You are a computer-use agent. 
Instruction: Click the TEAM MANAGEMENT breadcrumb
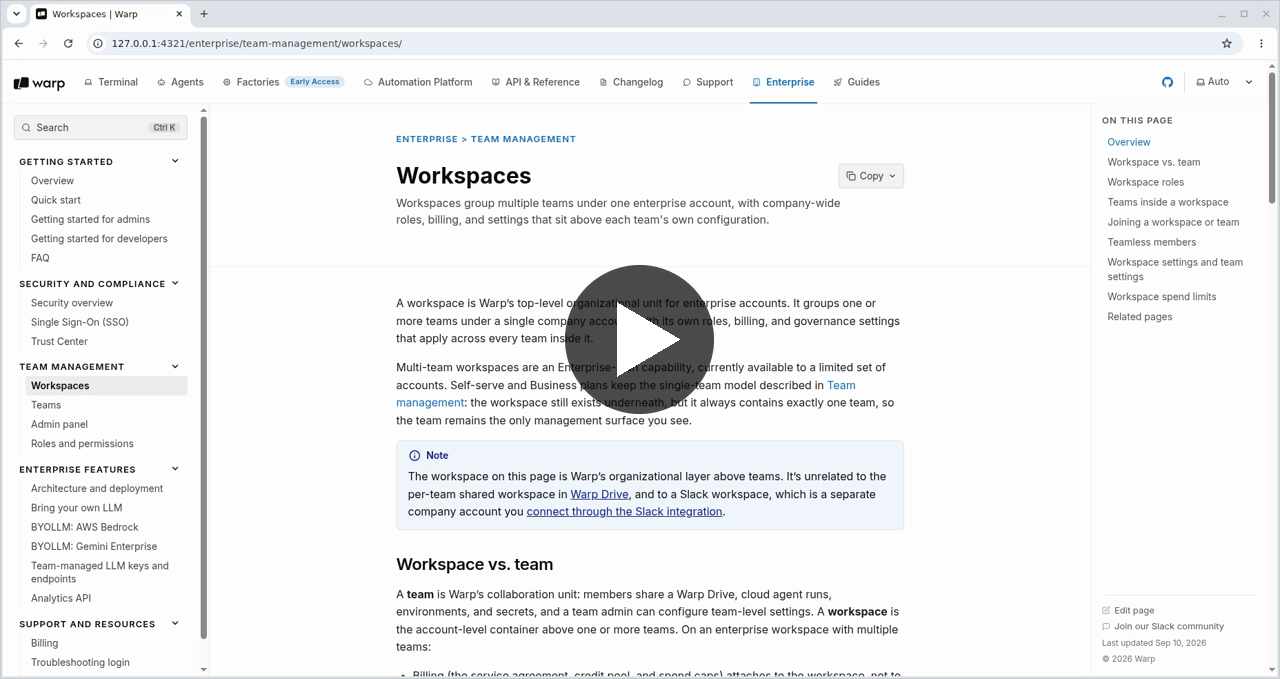[x=523, y=139]
